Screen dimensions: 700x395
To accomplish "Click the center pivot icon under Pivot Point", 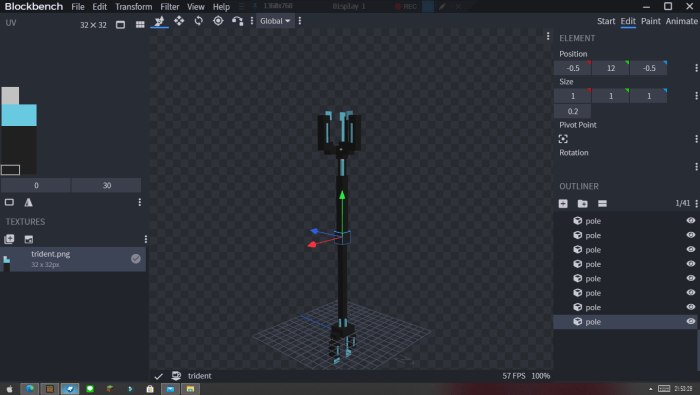I will (x=563, y=139).
